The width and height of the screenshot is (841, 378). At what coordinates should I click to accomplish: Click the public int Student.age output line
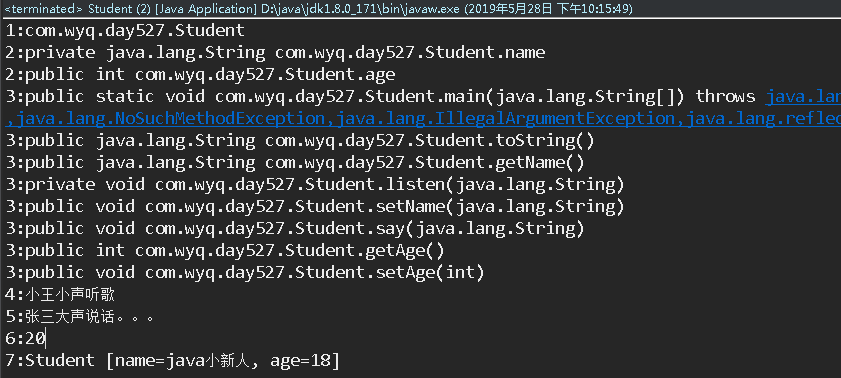200,75
